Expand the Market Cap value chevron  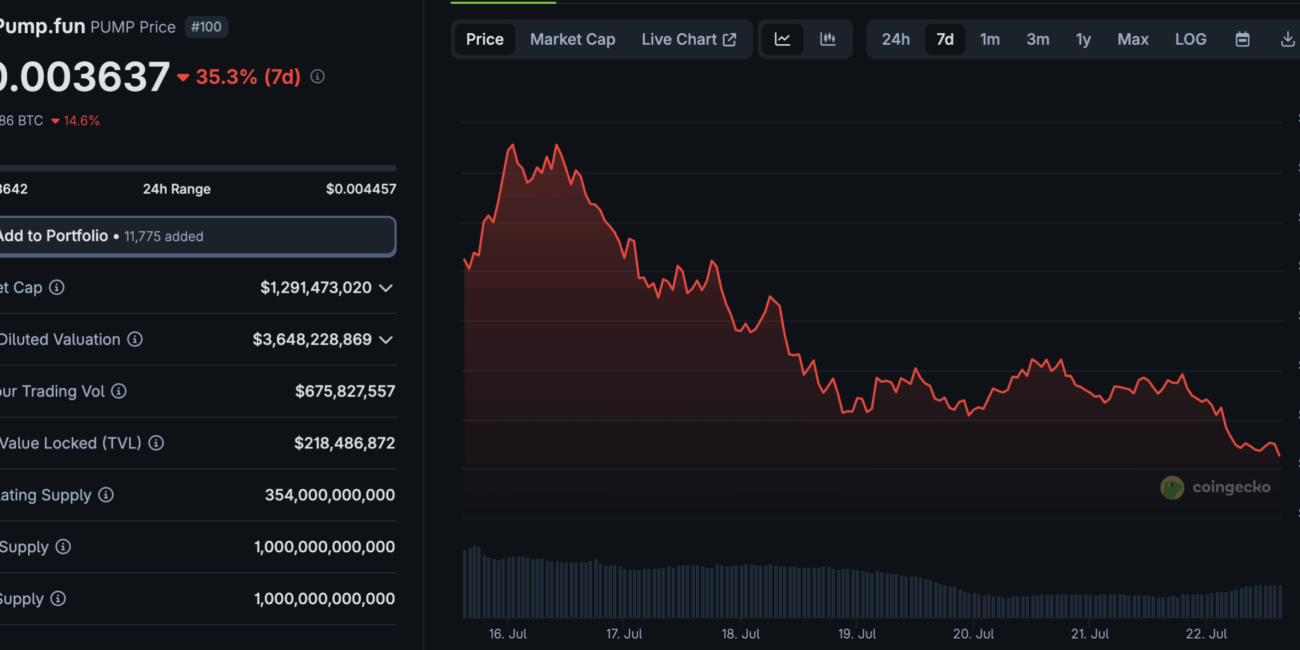386,288
